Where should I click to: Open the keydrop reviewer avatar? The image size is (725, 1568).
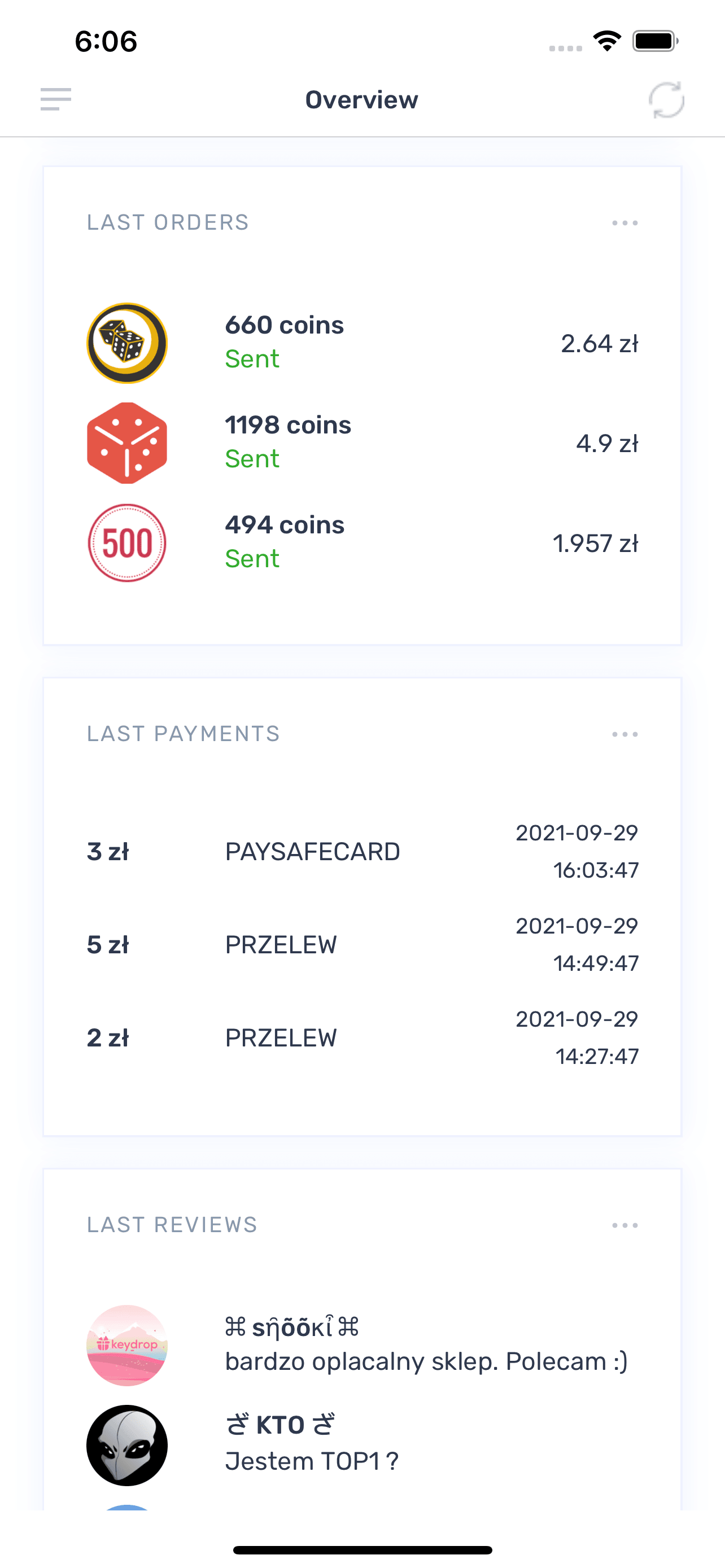click(x=126, y=1345)
